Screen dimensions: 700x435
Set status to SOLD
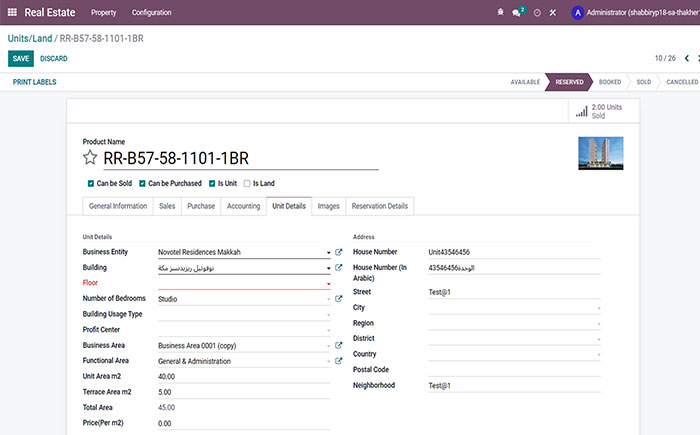pos(643,82)
